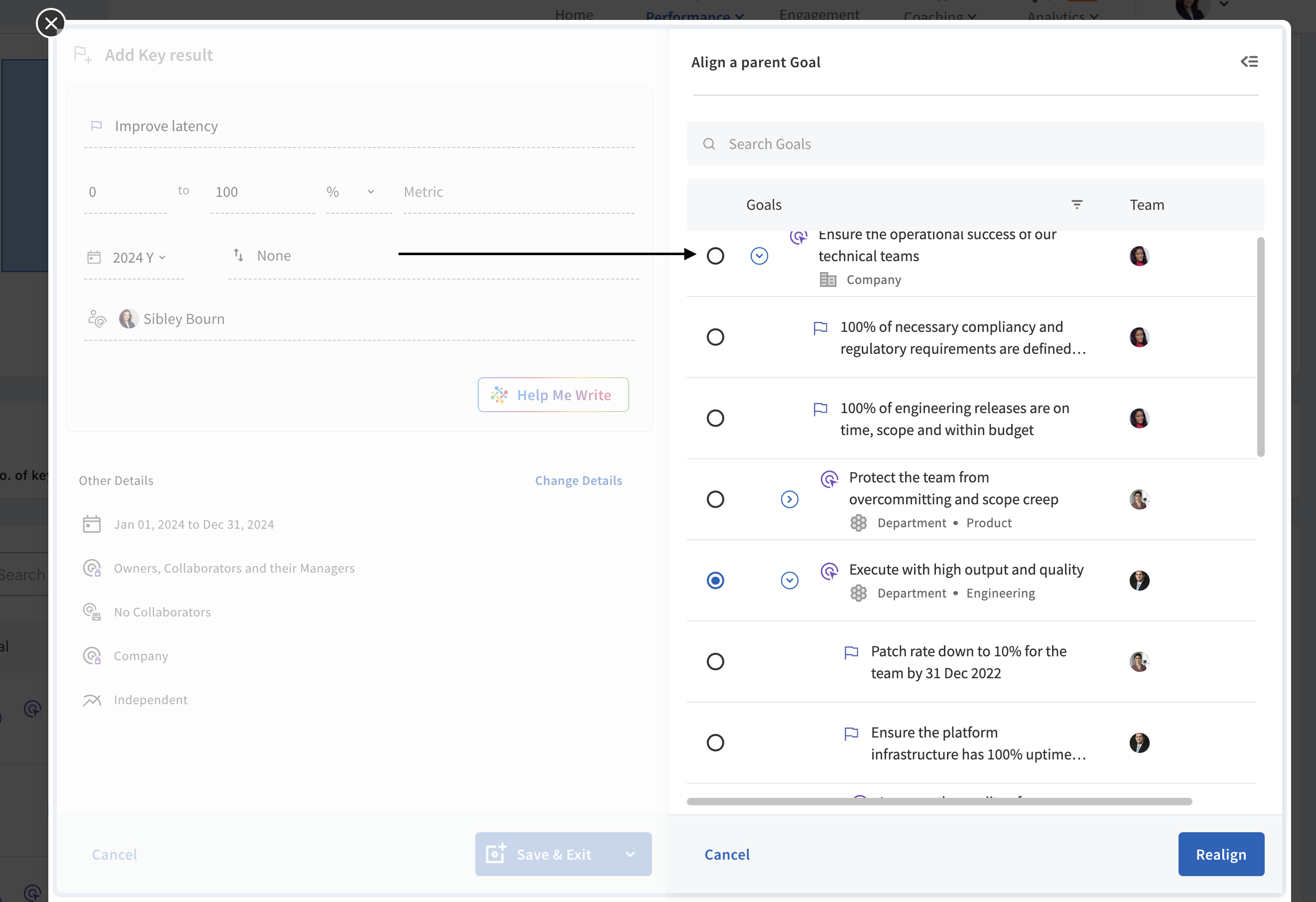
Task: Click the Realign button
Action: coord(1221,854)
